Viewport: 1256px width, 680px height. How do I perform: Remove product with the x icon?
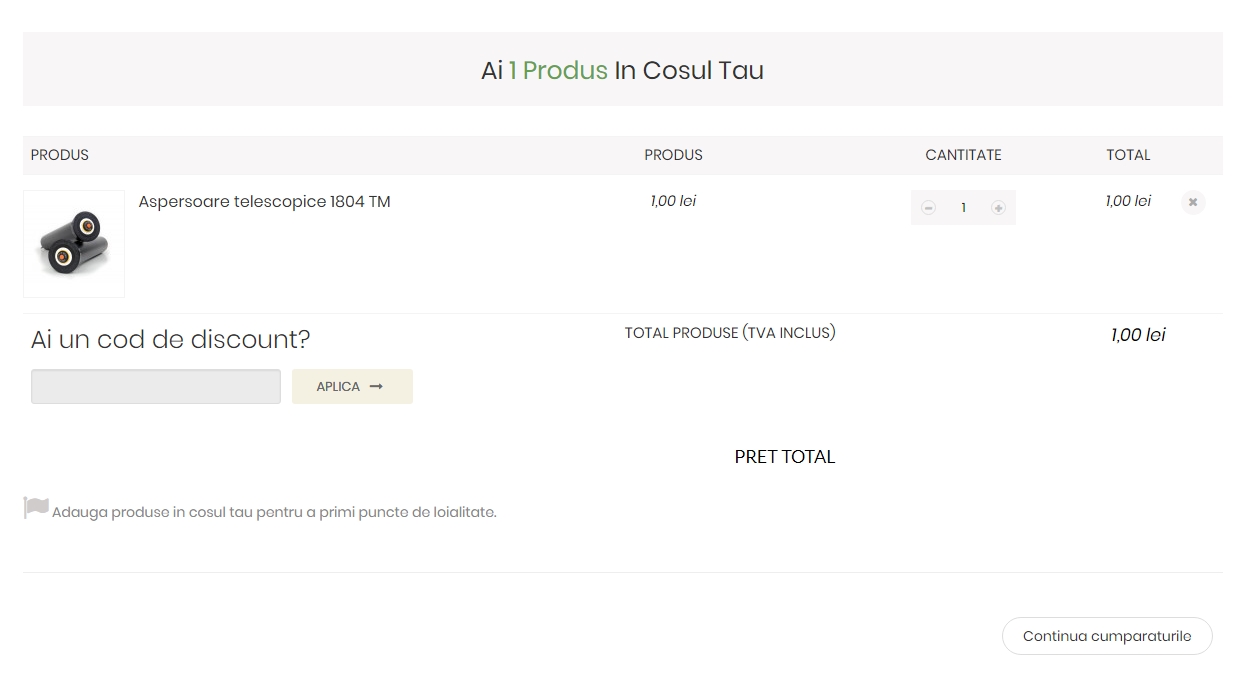(x=1193, y=202)
